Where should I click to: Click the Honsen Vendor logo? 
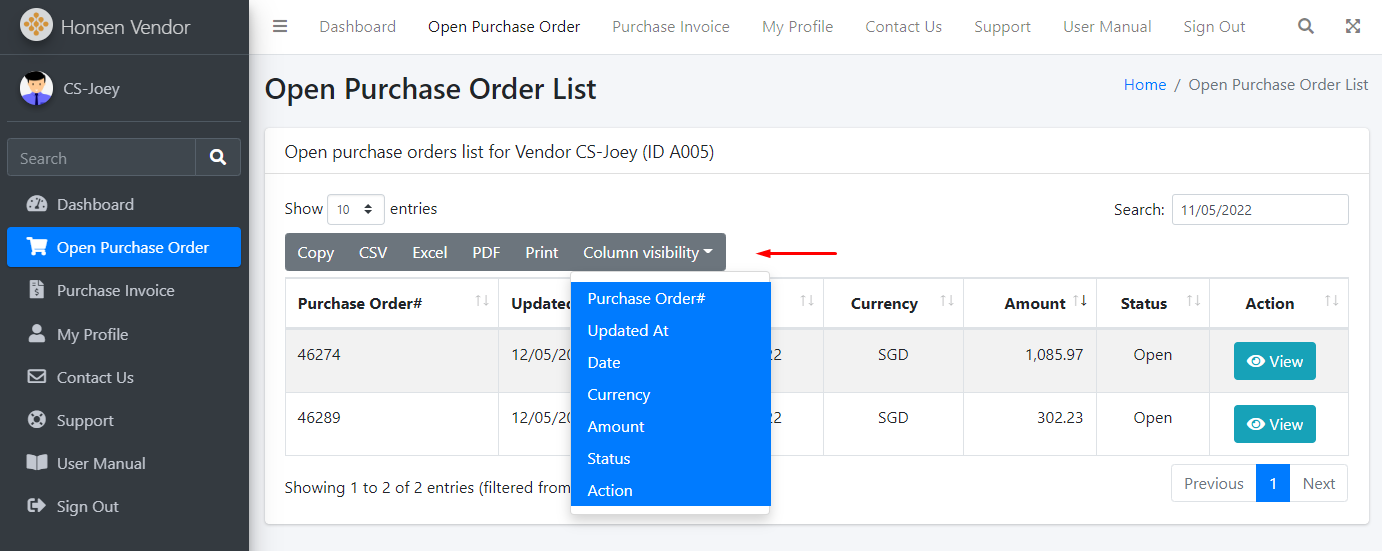point(37,26)
